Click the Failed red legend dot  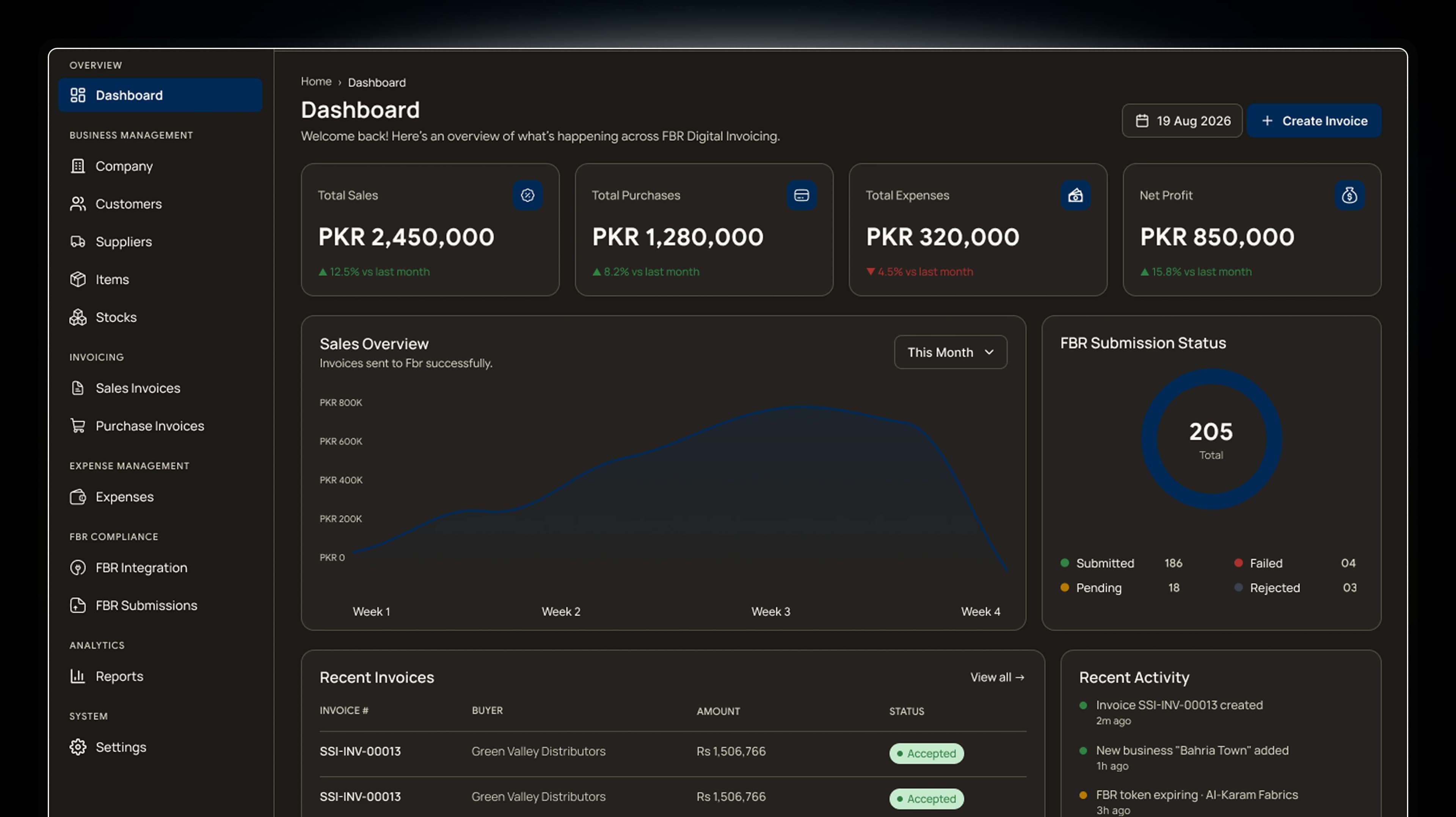point(1238,563)
